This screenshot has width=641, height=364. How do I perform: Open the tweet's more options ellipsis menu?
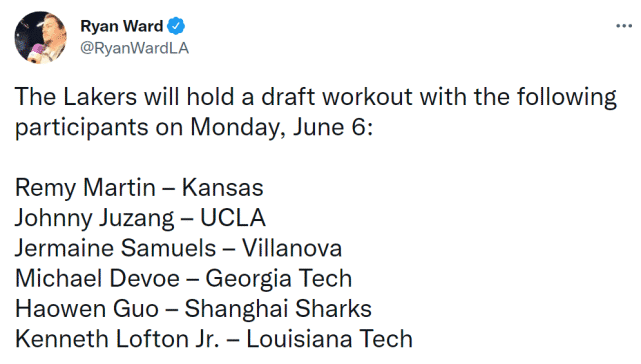[x=624, y=26]
